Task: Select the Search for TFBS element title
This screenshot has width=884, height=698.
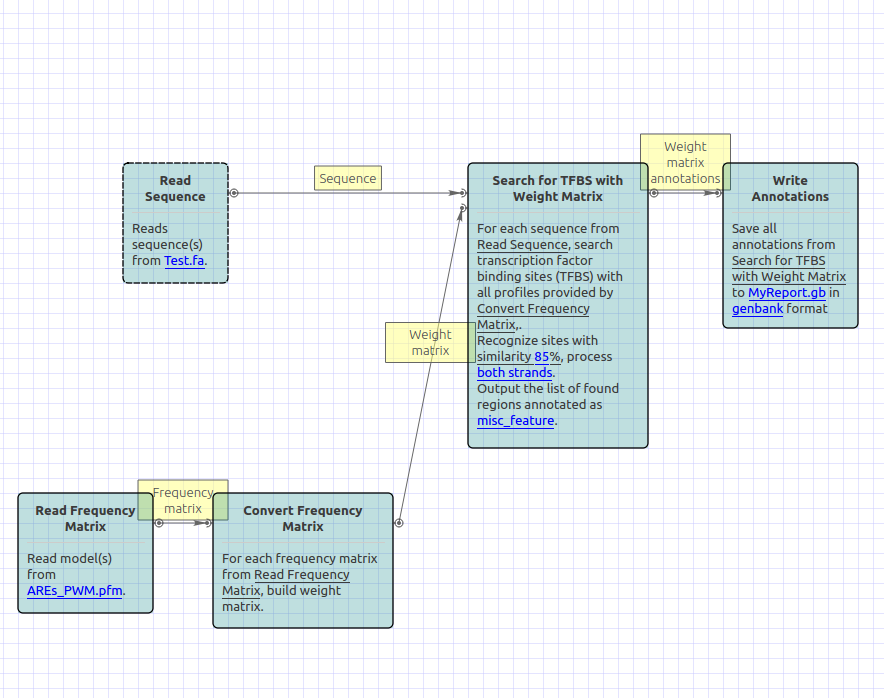Action: (557, 189)
